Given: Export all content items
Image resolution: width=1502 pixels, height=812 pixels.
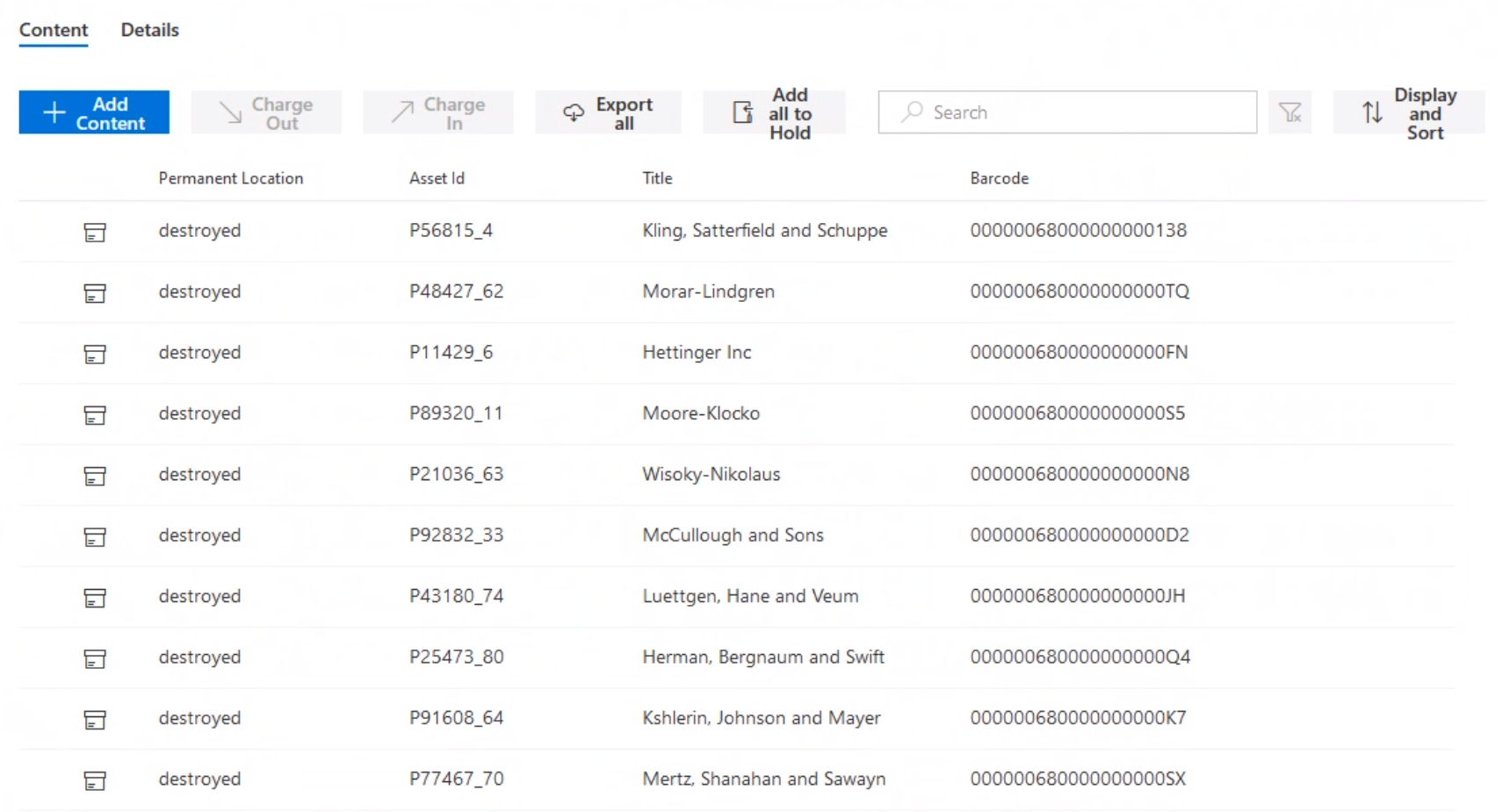Looking at the screenshot, I should click(608, 112).
